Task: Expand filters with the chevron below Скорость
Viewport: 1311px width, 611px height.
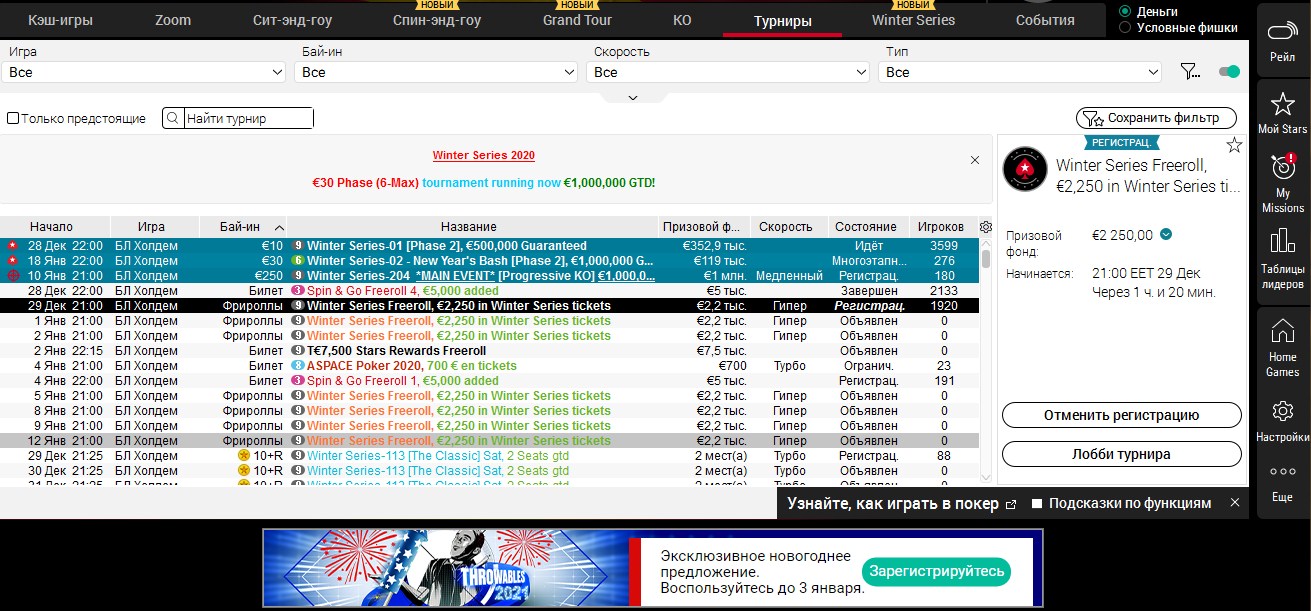Action: (632, 97)
